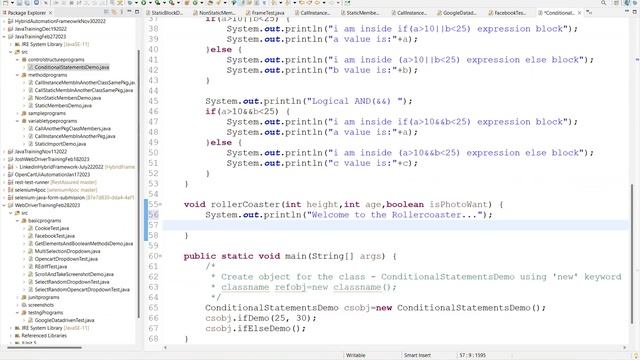Click Collapse All icon in Package Explorer
Viewport: 640px width, 360px height.
[106, 12]
